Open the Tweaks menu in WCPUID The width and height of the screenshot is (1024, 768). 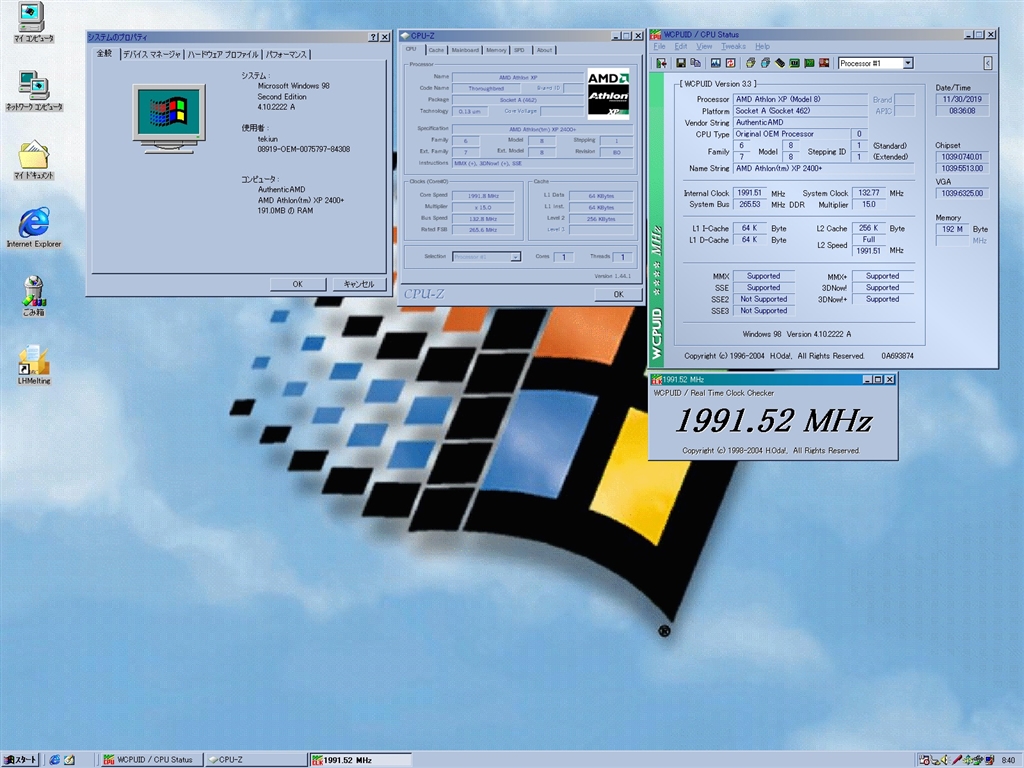[x=733, y=47]
